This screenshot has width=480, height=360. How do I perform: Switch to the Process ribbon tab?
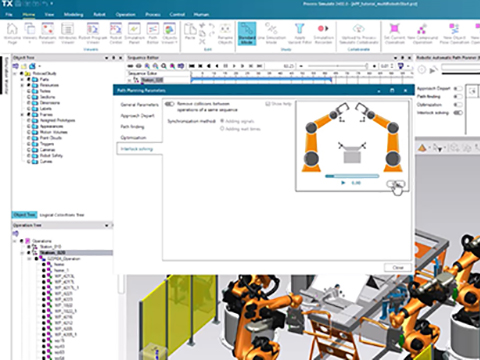[x=153, y=14]
